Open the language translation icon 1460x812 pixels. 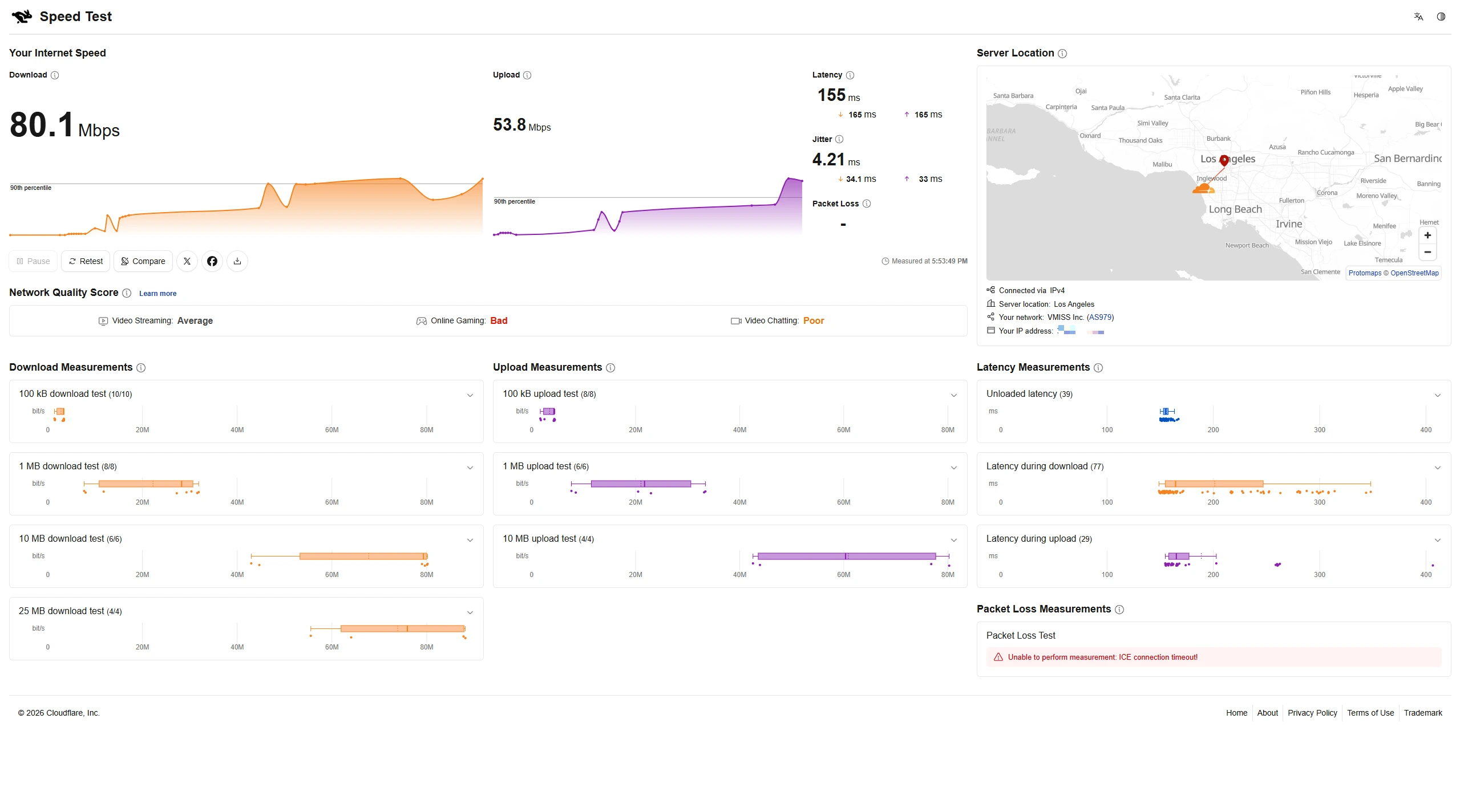click(x=1418, y=17)
